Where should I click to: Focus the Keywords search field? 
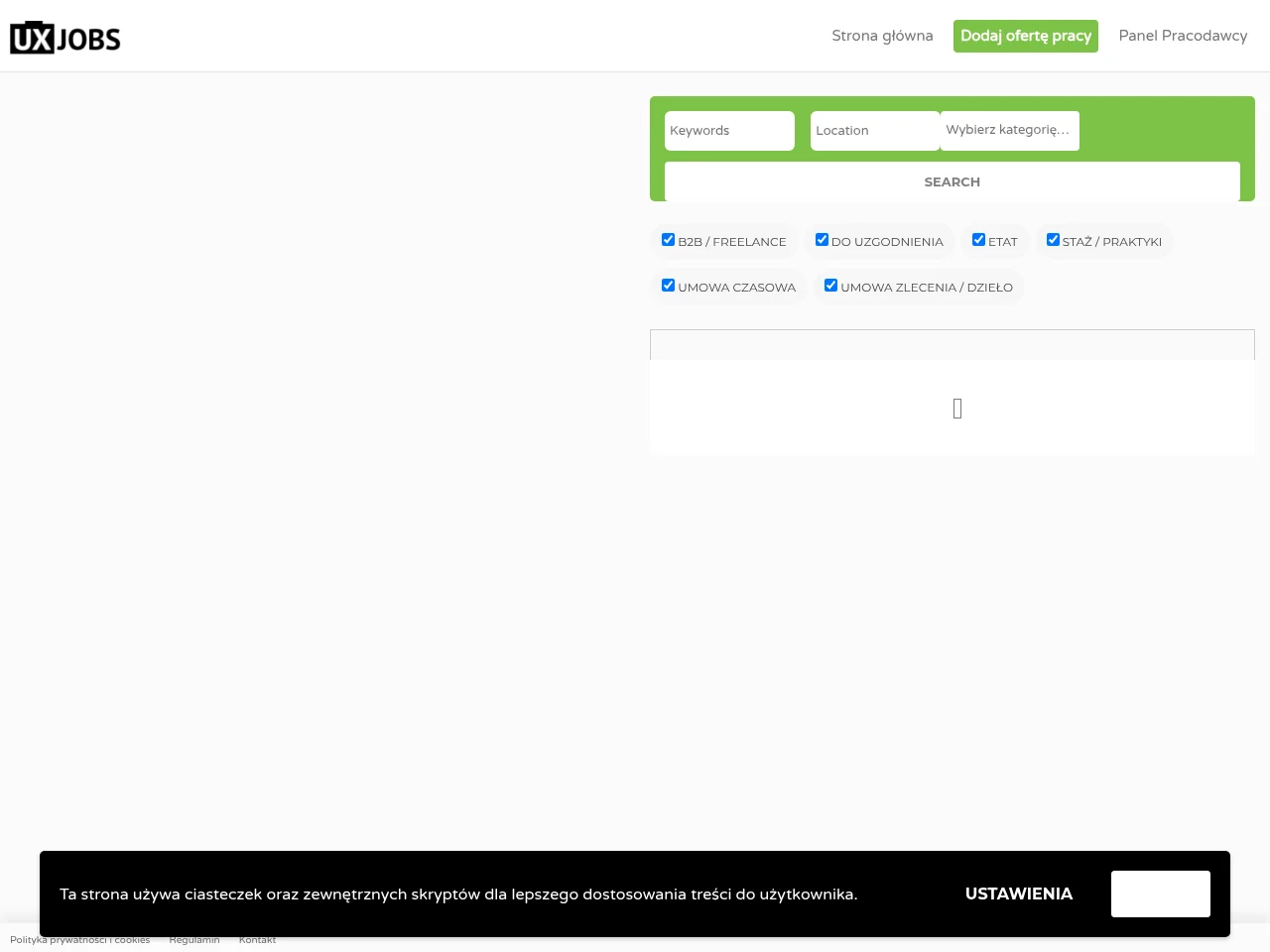(x=729, y=131)
